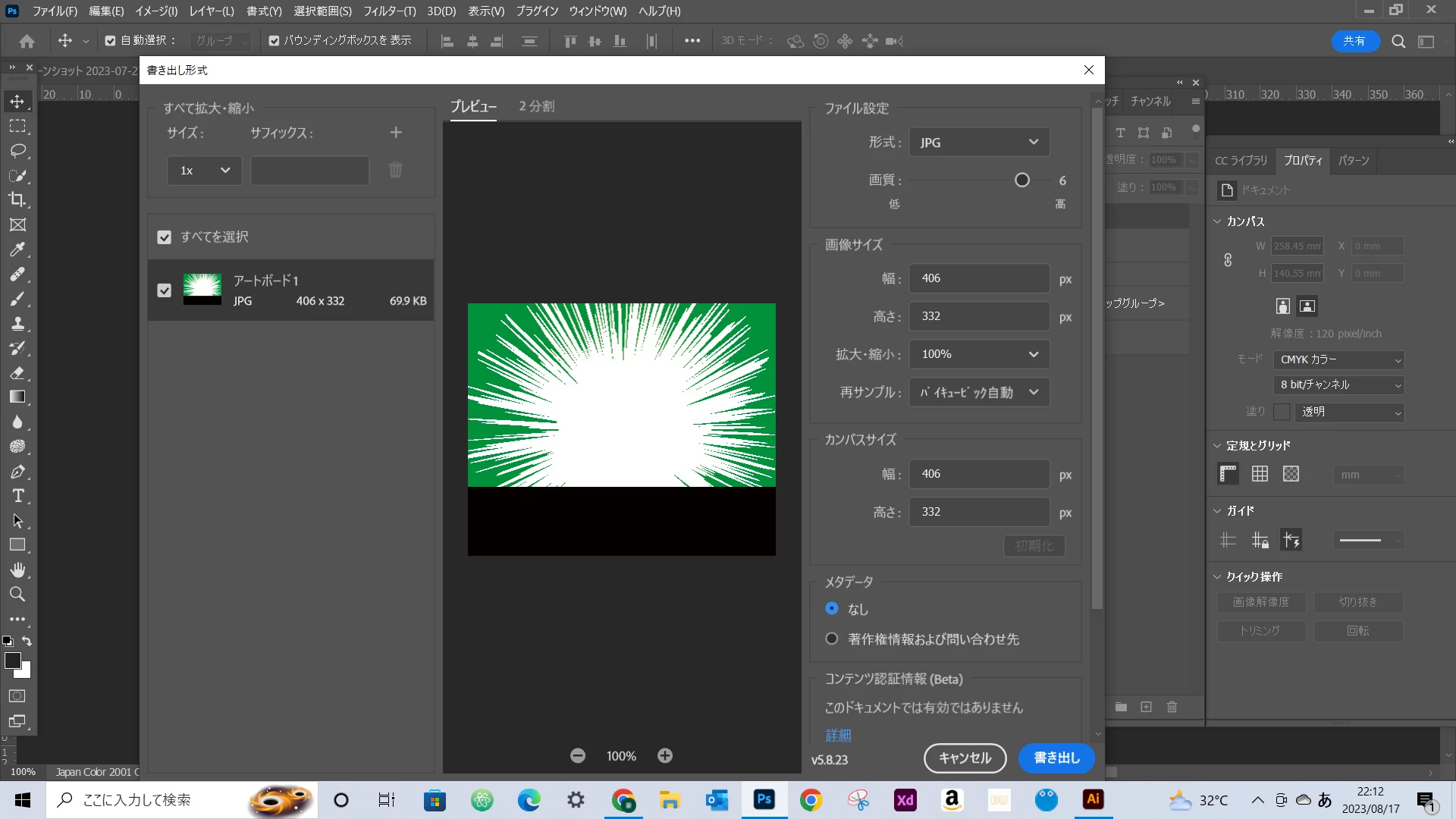Viewport: 1456px width, 819px height.
Task: Add a new size with plus icon
Action: pos(396,133)
